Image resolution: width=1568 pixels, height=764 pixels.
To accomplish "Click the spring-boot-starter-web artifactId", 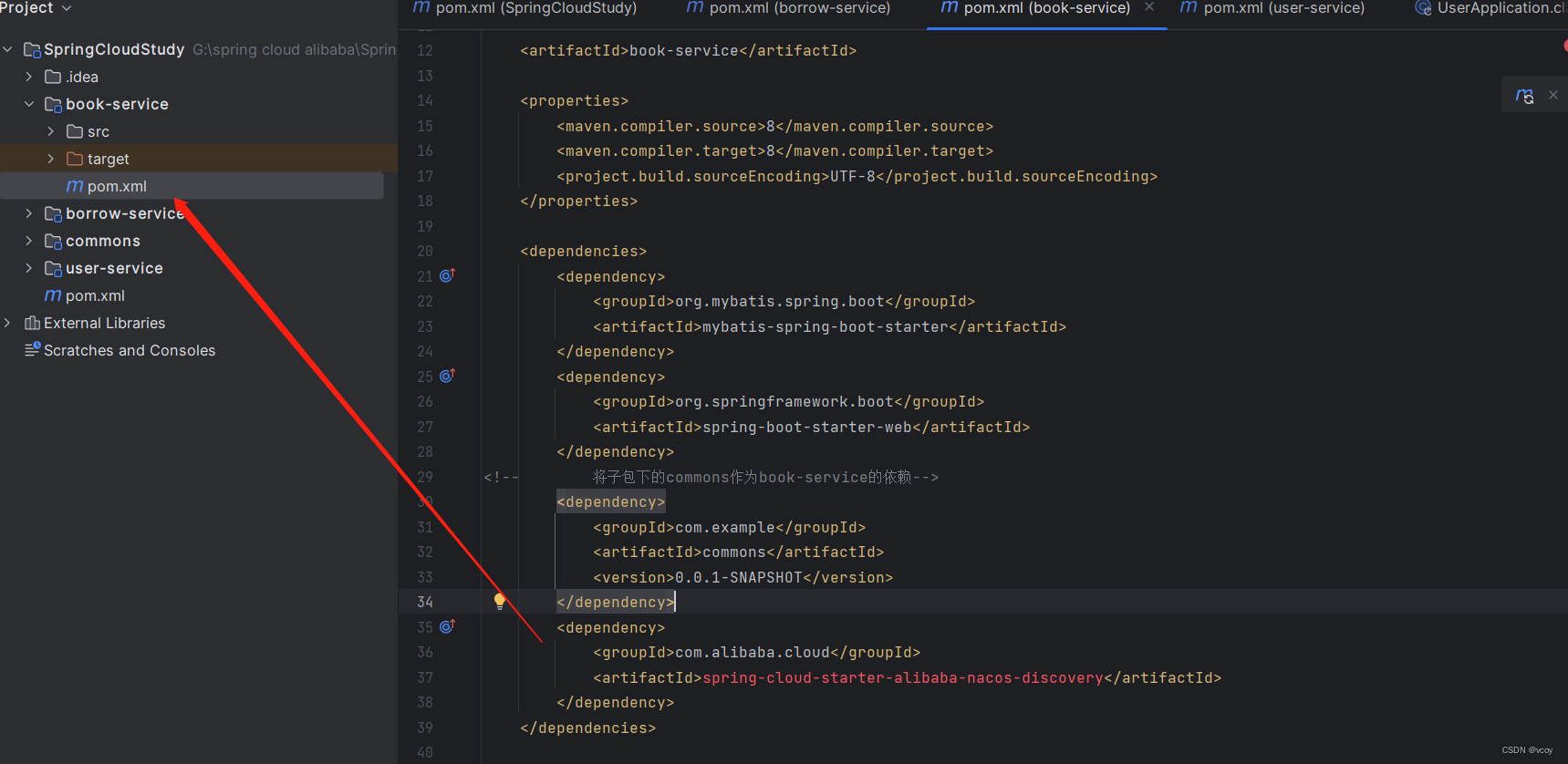I will pyautogui.click(x=807, y=427).
